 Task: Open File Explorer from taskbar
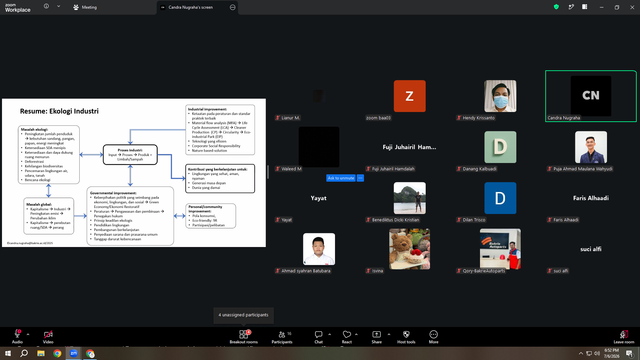[41, 353]
